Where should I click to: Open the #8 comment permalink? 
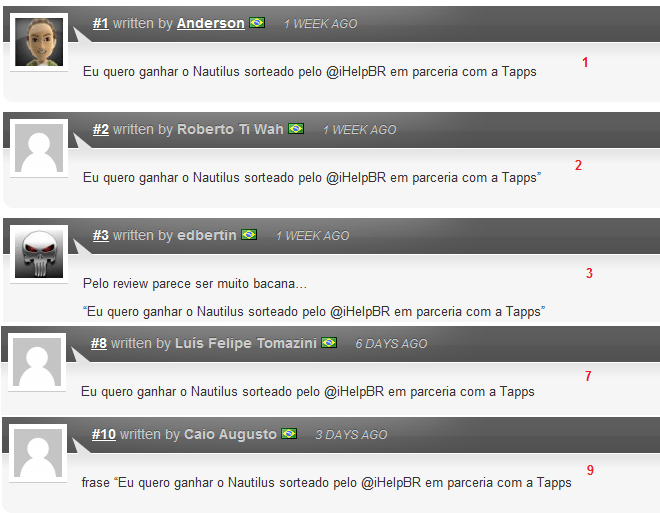[99, 343]
